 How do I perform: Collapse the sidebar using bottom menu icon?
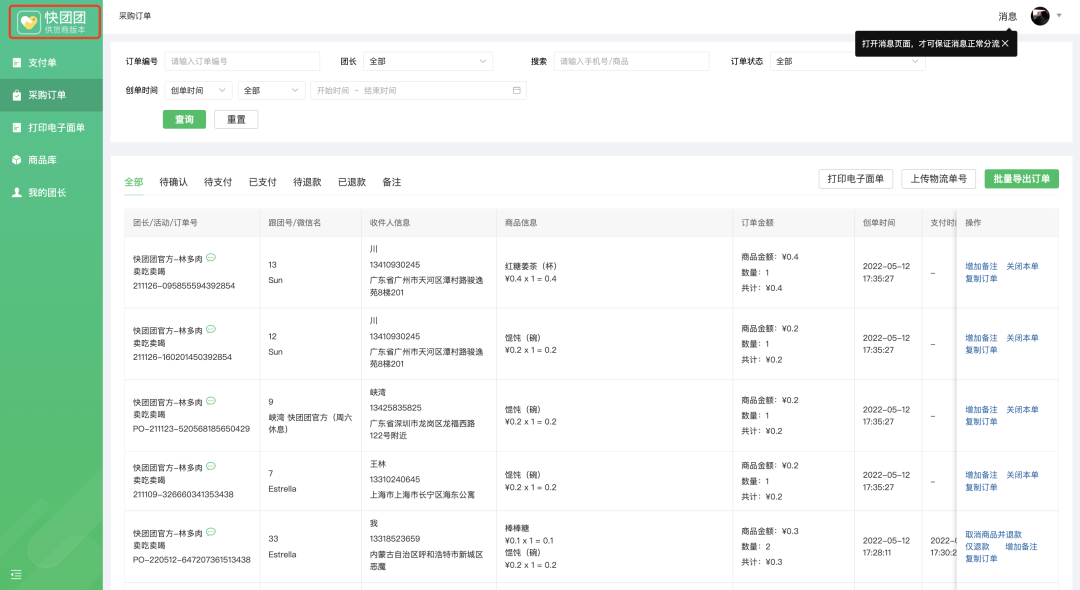pyautogui.click(x=16, y=574)
